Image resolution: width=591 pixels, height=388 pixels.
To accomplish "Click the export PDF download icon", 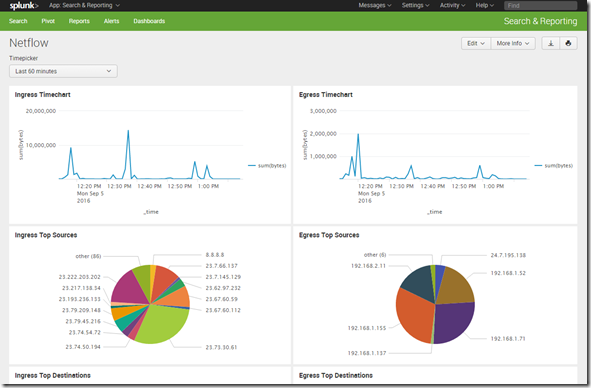I will pyautogui.click(x=551, y=43).
